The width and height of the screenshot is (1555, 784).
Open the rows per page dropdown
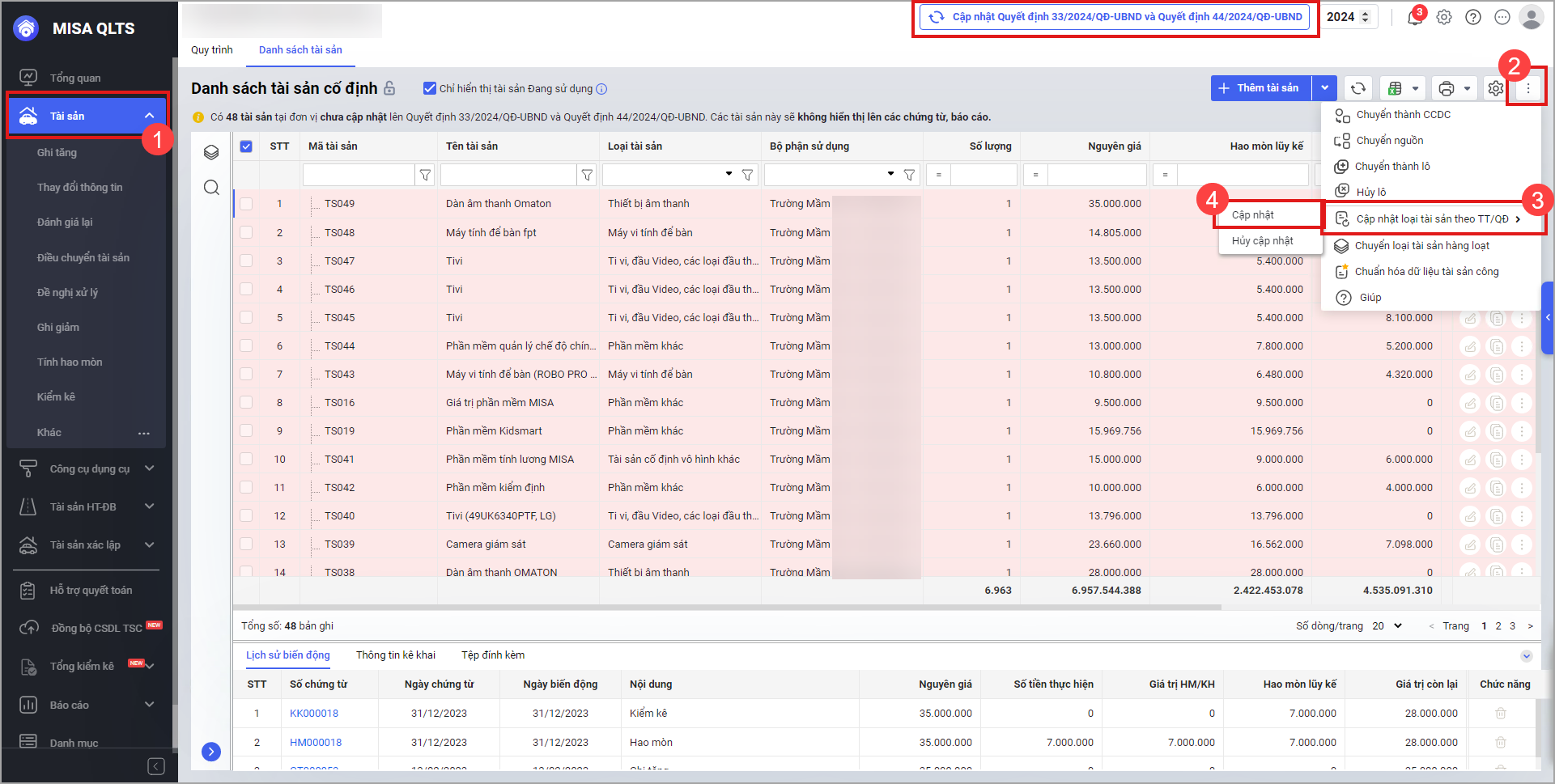point(1387,626)
